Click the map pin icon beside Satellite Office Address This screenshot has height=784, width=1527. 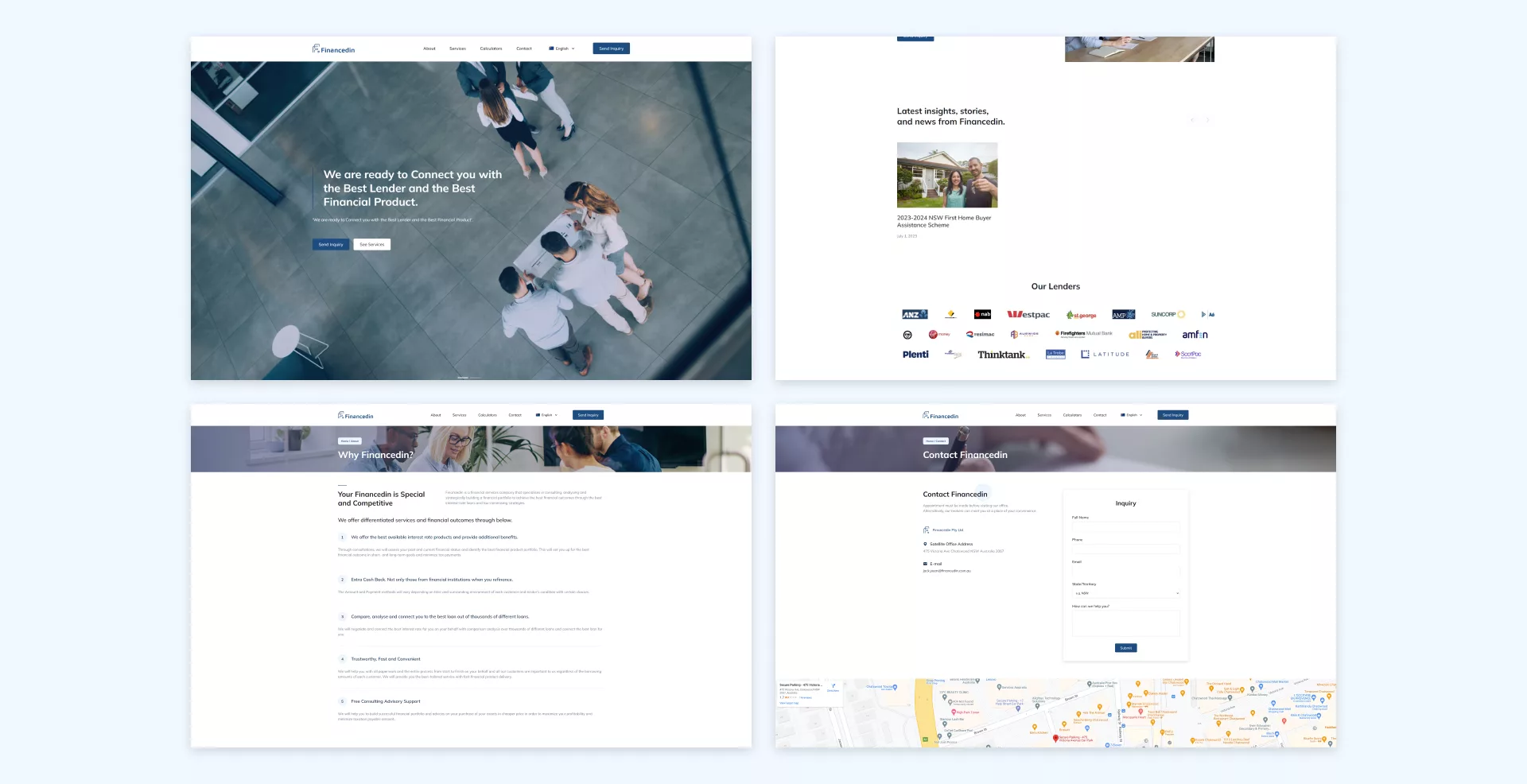coord(925,544)
